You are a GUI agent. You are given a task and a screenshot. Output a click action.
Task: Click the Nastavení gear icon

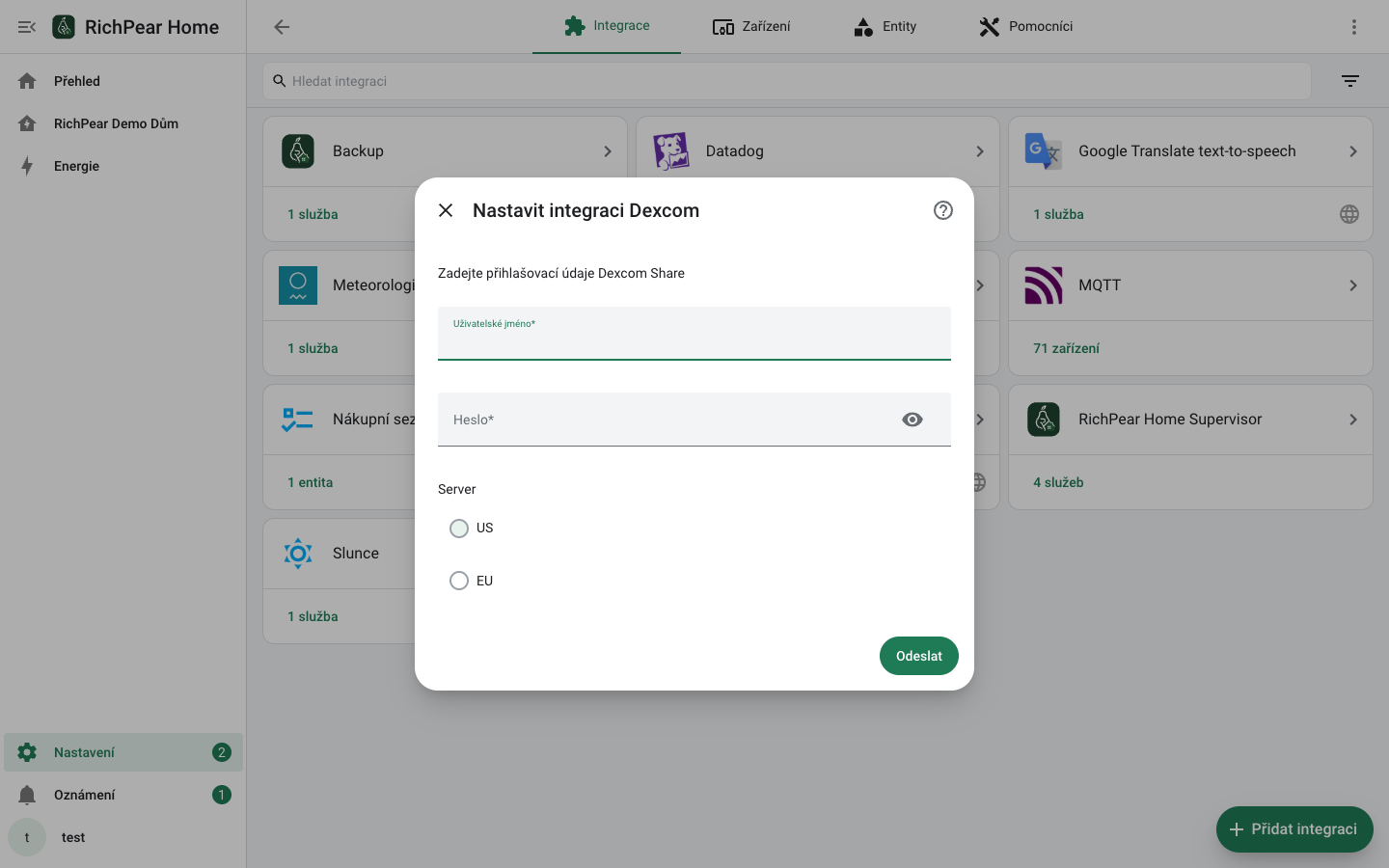pyautogui.click(x=27, y=752)
